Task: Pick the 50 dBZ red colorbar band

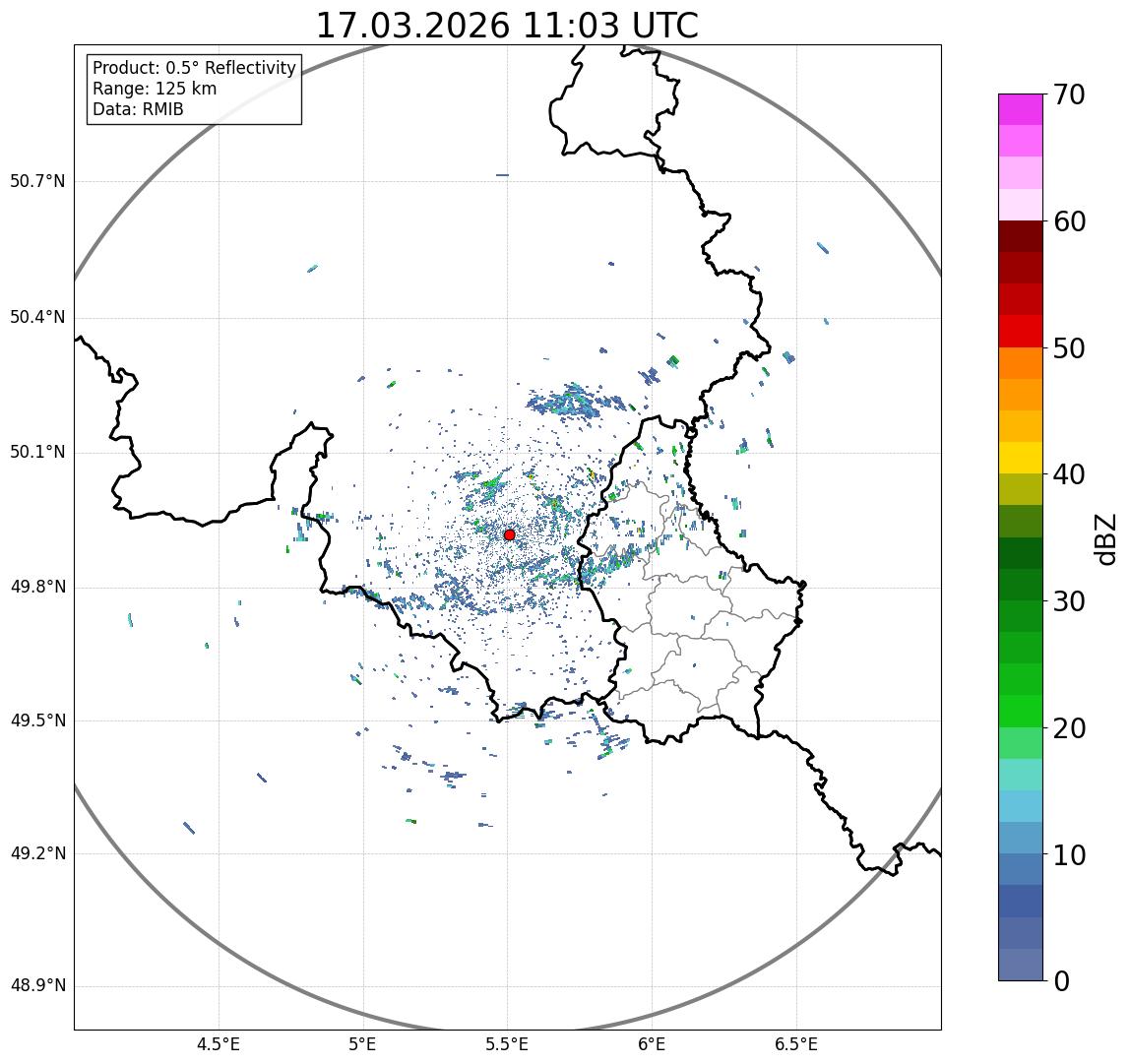Action: coord(1021,332)
